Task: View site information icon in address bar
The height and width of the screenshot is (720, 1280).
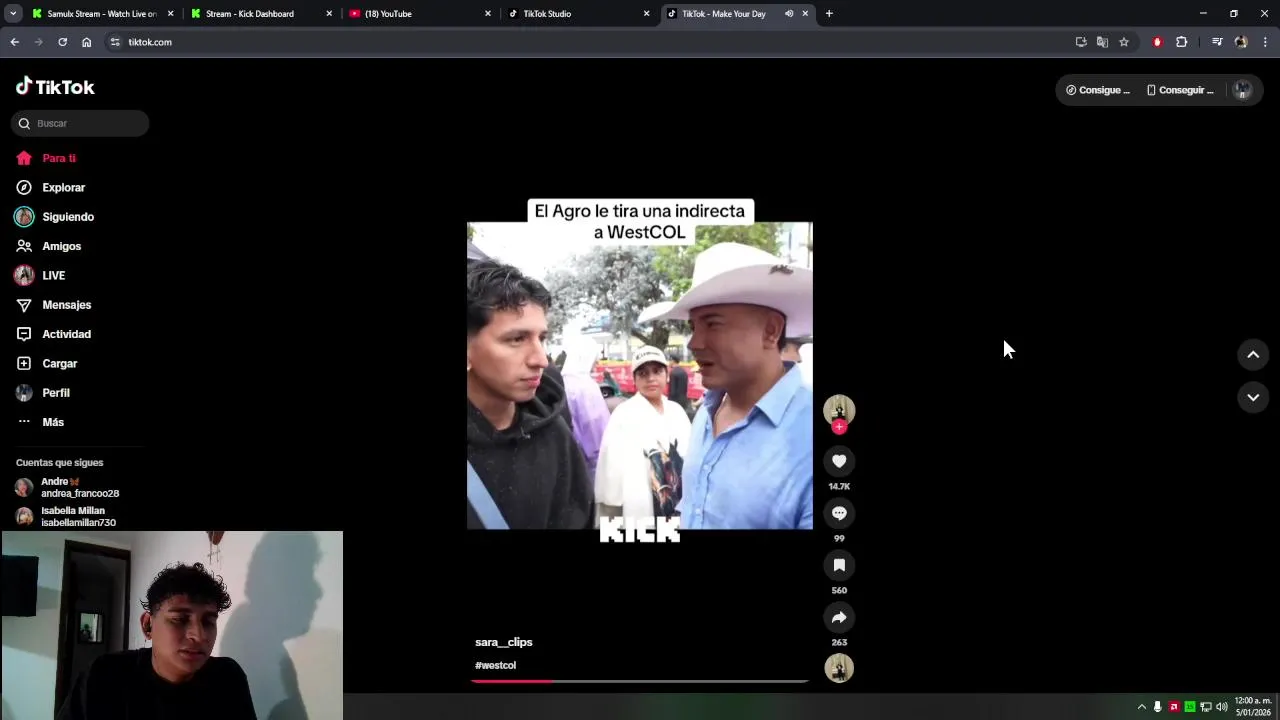Action: [x=115, y=42]
